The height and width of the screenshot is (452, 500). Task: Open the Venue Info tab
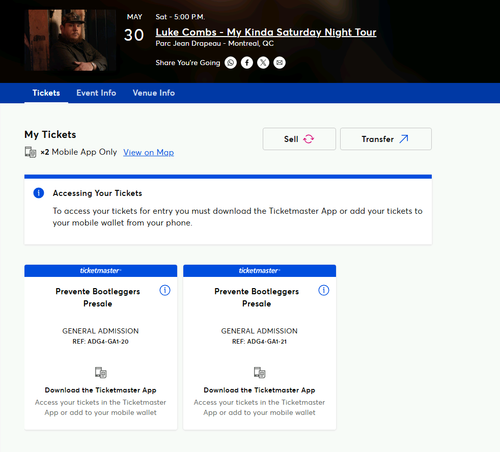154,93
